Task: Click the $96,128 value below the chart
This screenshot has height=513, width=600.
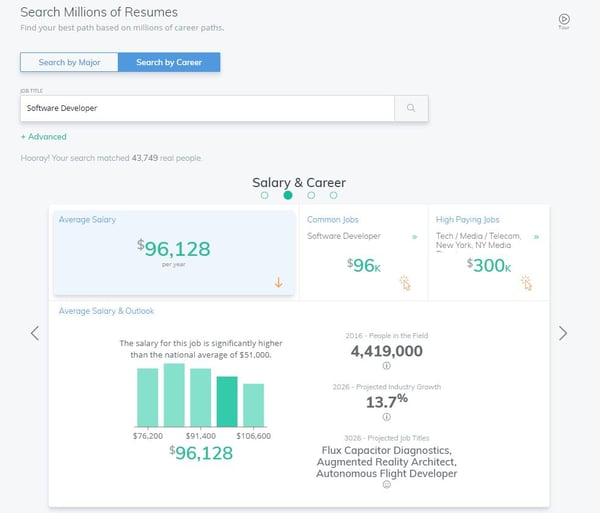Action: click(x=201, y=453)
